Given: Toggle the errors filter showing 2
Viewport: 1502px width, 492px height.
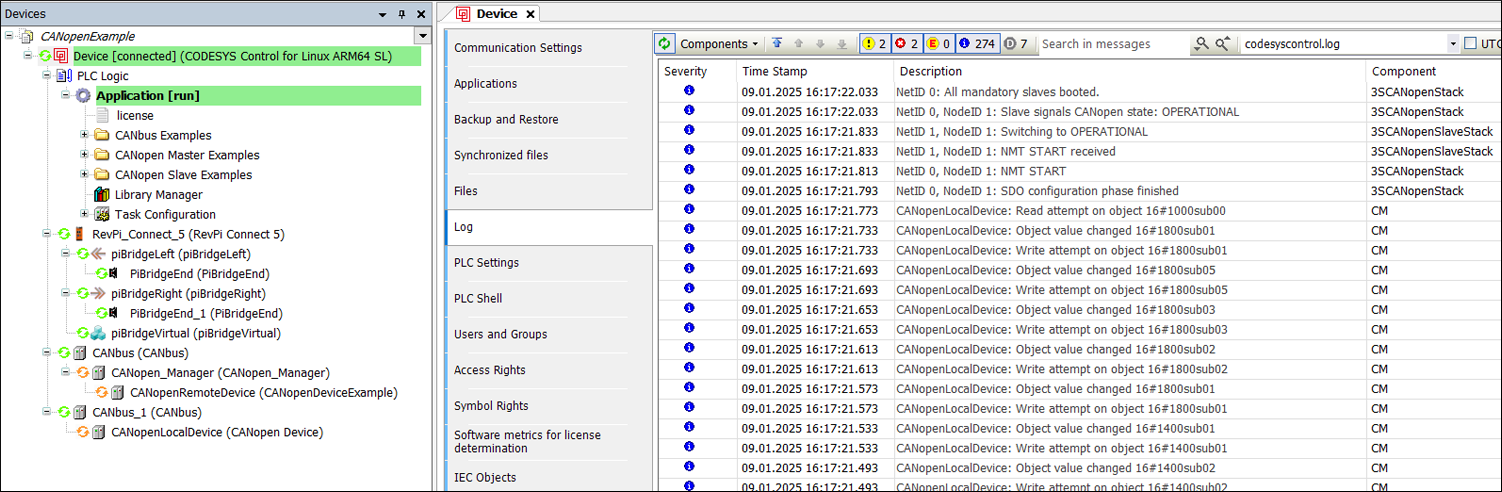Looking at the screenshot, I should 906,44.
